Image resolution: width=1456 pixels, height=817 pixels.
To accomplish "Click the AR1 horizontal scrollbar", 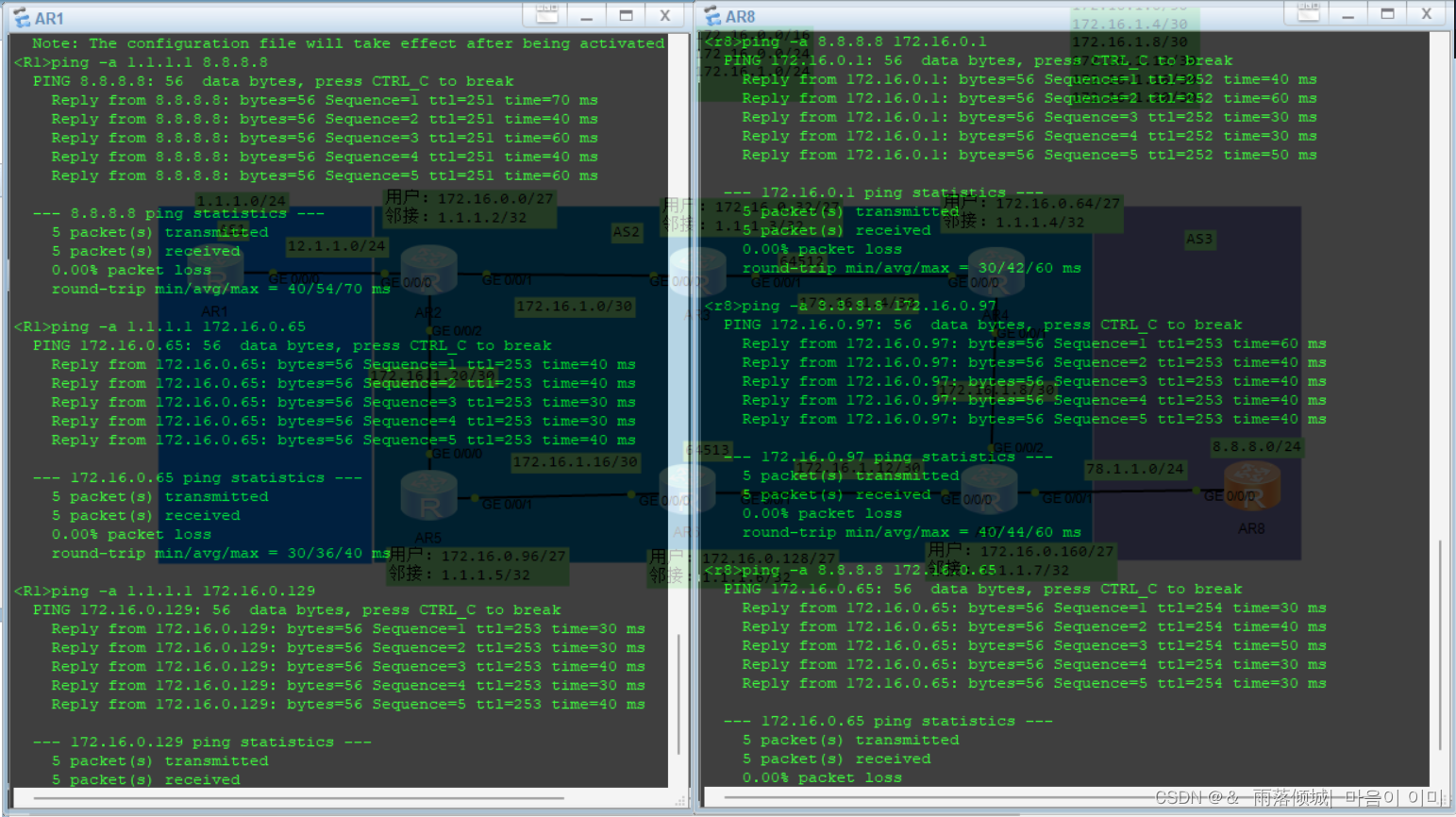I will tap(297, 798).
